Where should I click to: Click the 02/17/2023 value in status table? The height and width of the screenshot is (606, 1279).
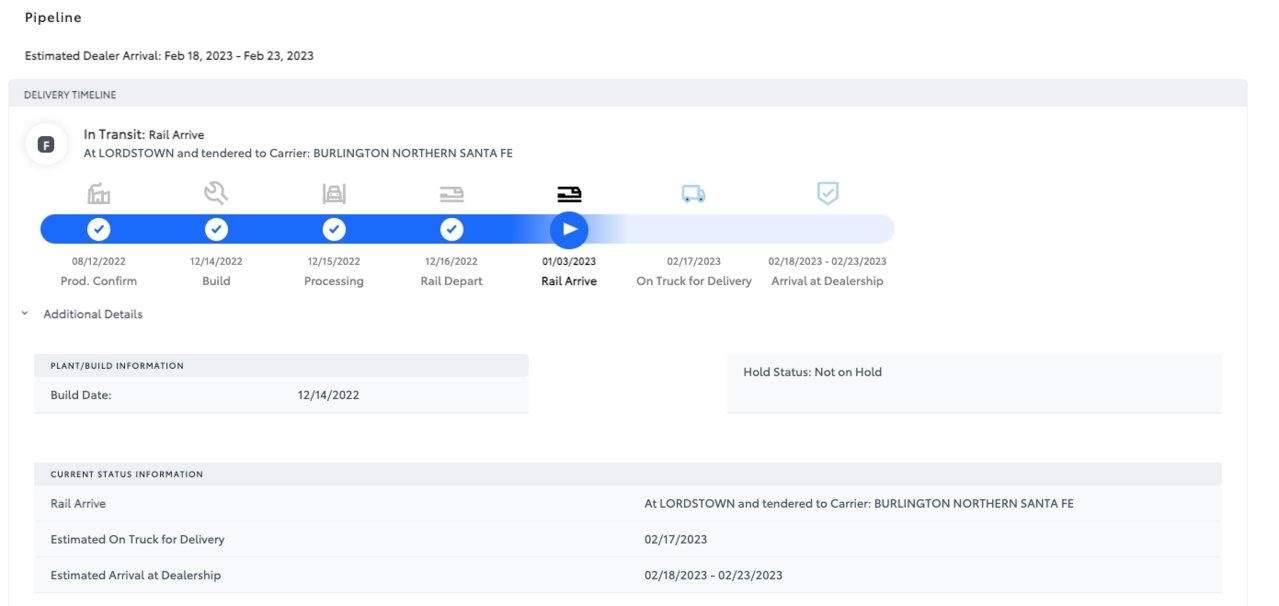coord(676,539)
